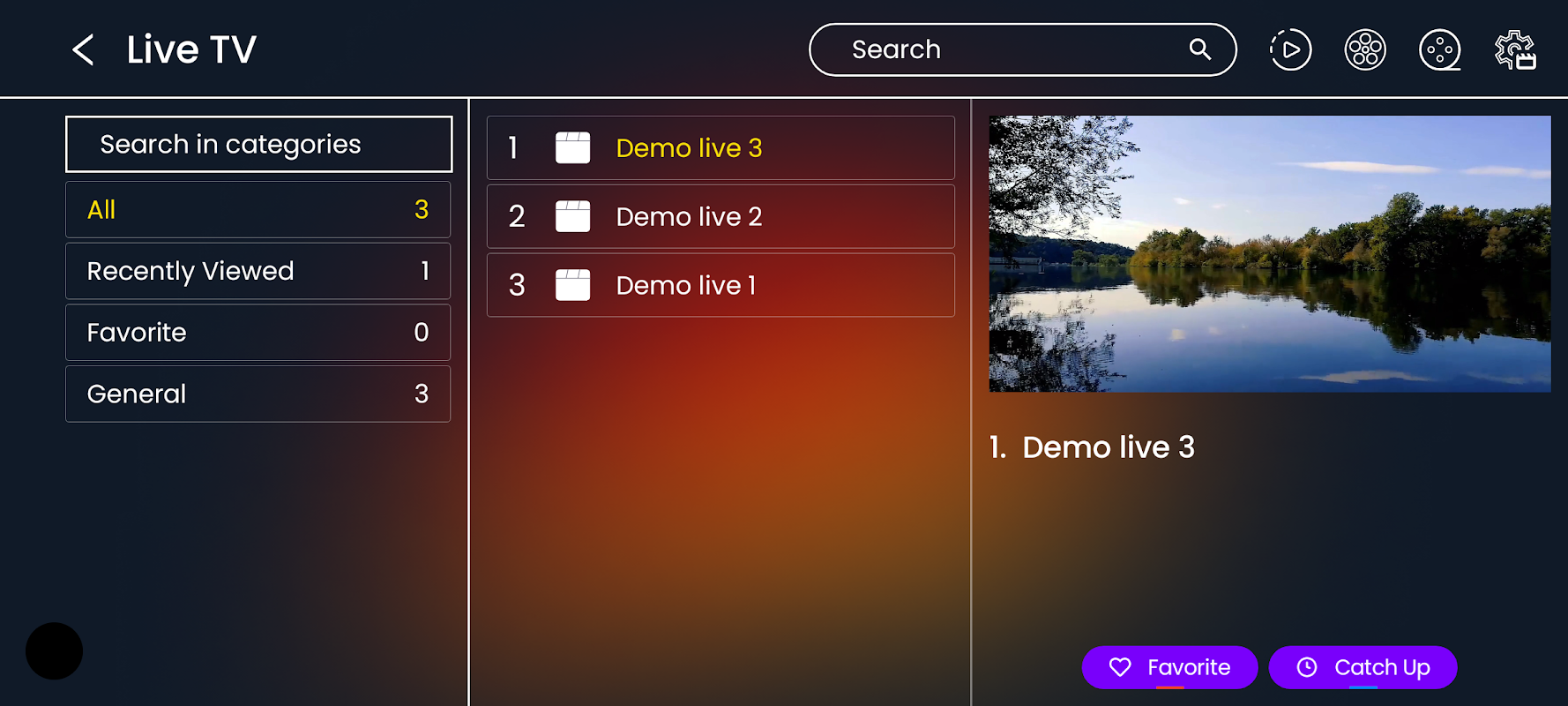Click the Live TV page title

click(191, 49)
